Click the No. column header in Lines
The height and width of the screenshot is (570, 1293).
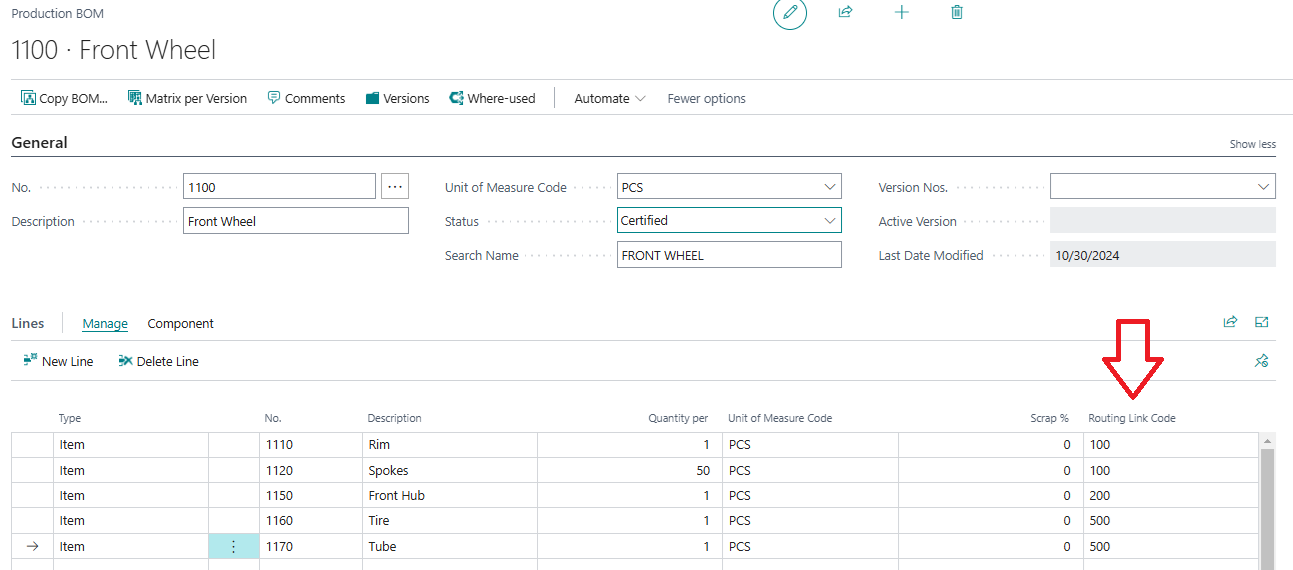(273, 418)
